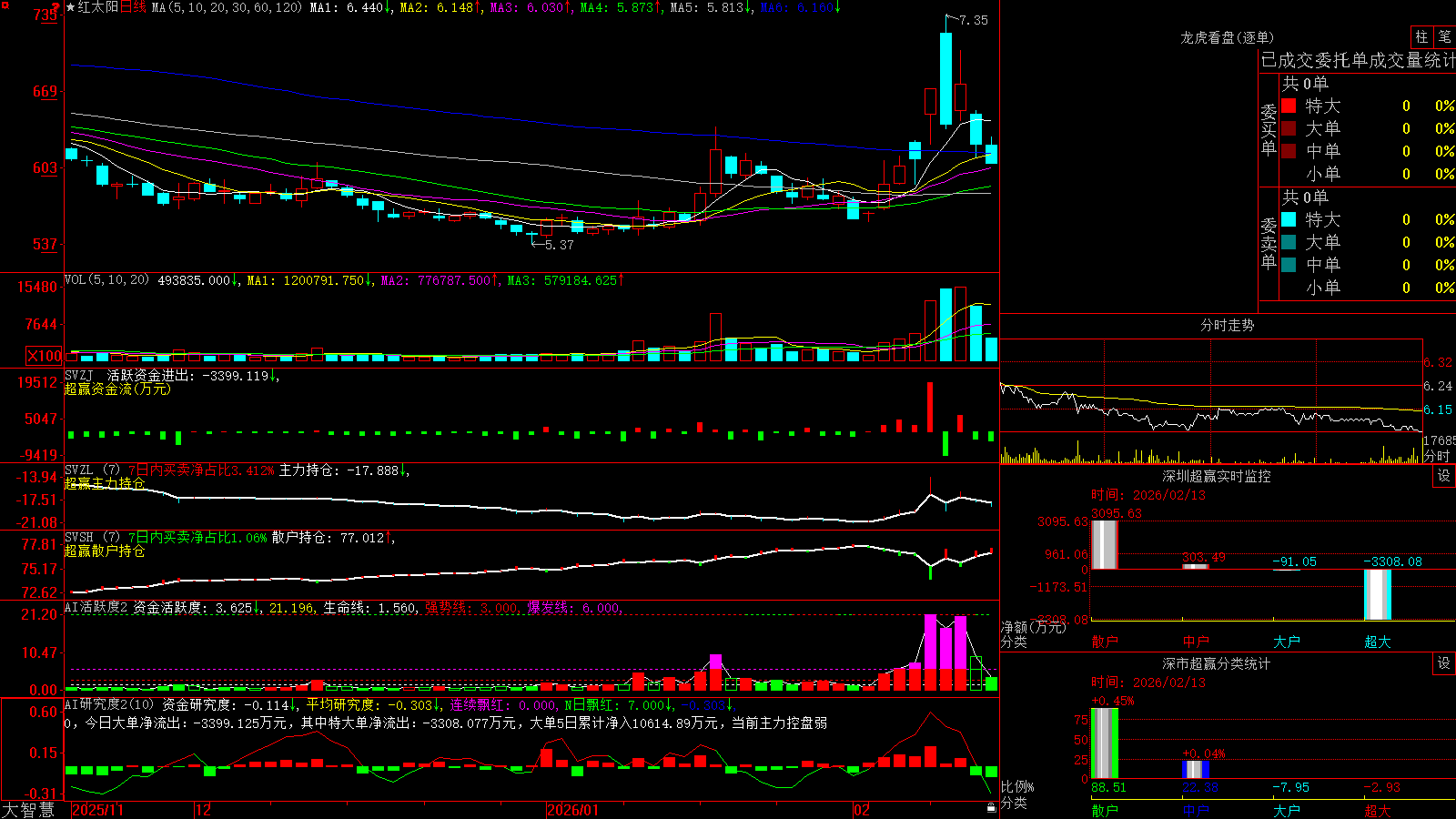Click the 6.32 intraday price axis label
Image resolution: width=1456 pixels, height=819 pixels.
click(1438, 362)
